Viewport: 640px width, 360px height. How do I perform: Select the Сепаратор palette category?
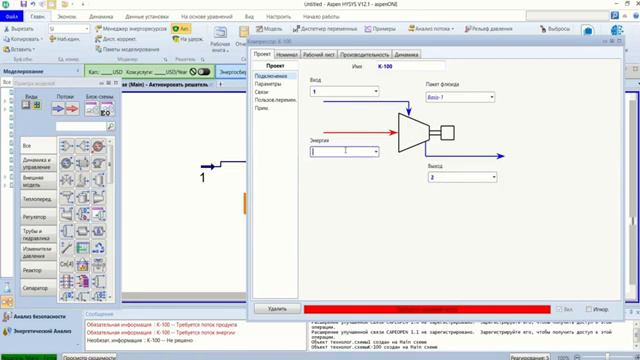click(x=38, y=288)
